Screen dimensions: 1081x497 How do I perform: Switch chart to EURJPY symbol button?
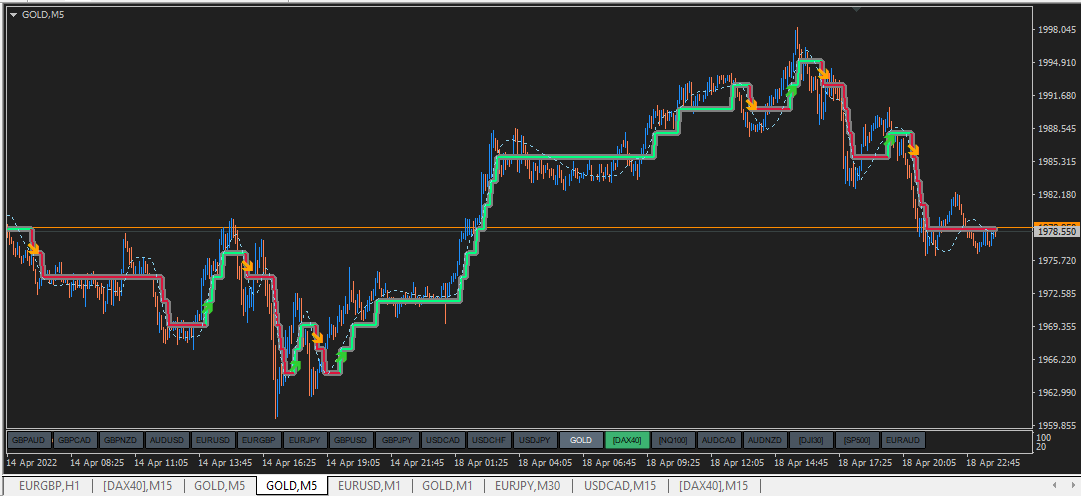305,440
